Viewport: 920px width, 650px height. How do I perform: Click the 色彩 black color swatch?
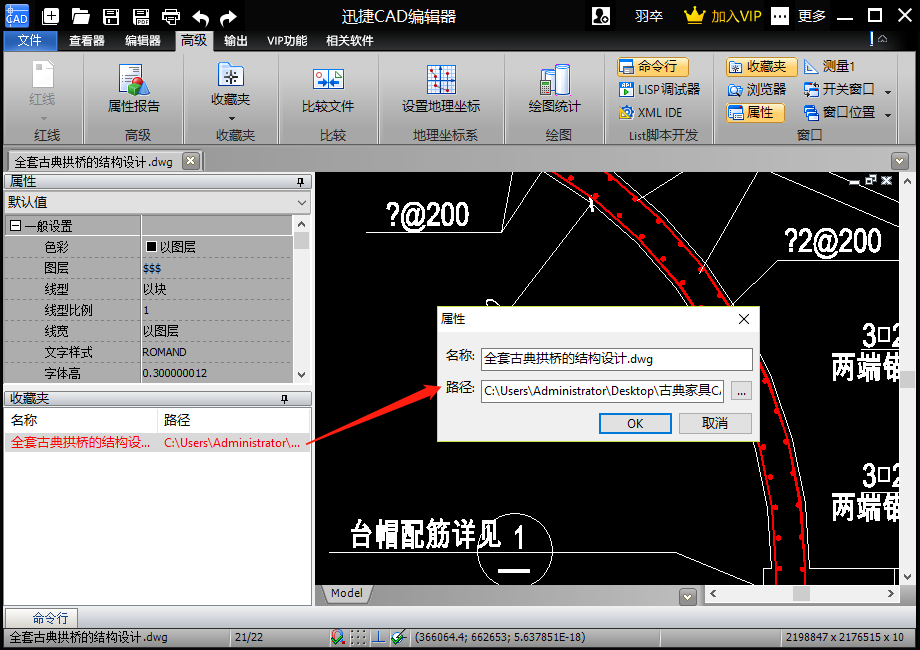(151, 246)
